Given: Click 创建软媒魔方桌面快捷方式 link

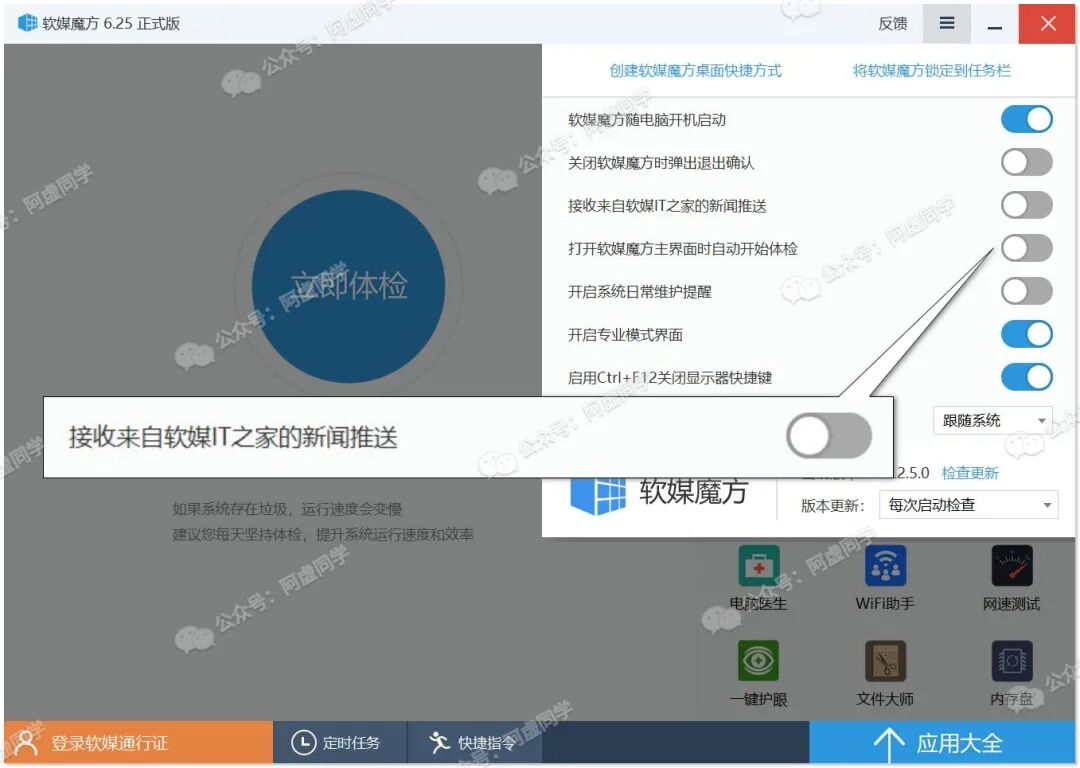Looking at the screenshot, I should 696,70.
